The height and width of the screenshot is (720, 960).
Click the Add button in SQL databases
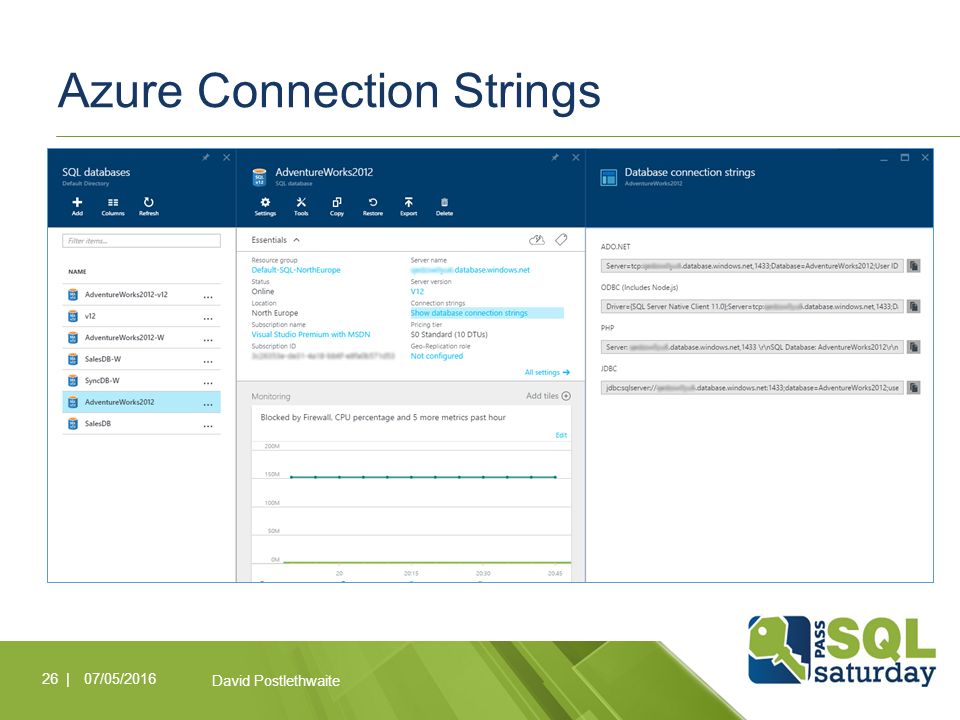pos(77,206)
